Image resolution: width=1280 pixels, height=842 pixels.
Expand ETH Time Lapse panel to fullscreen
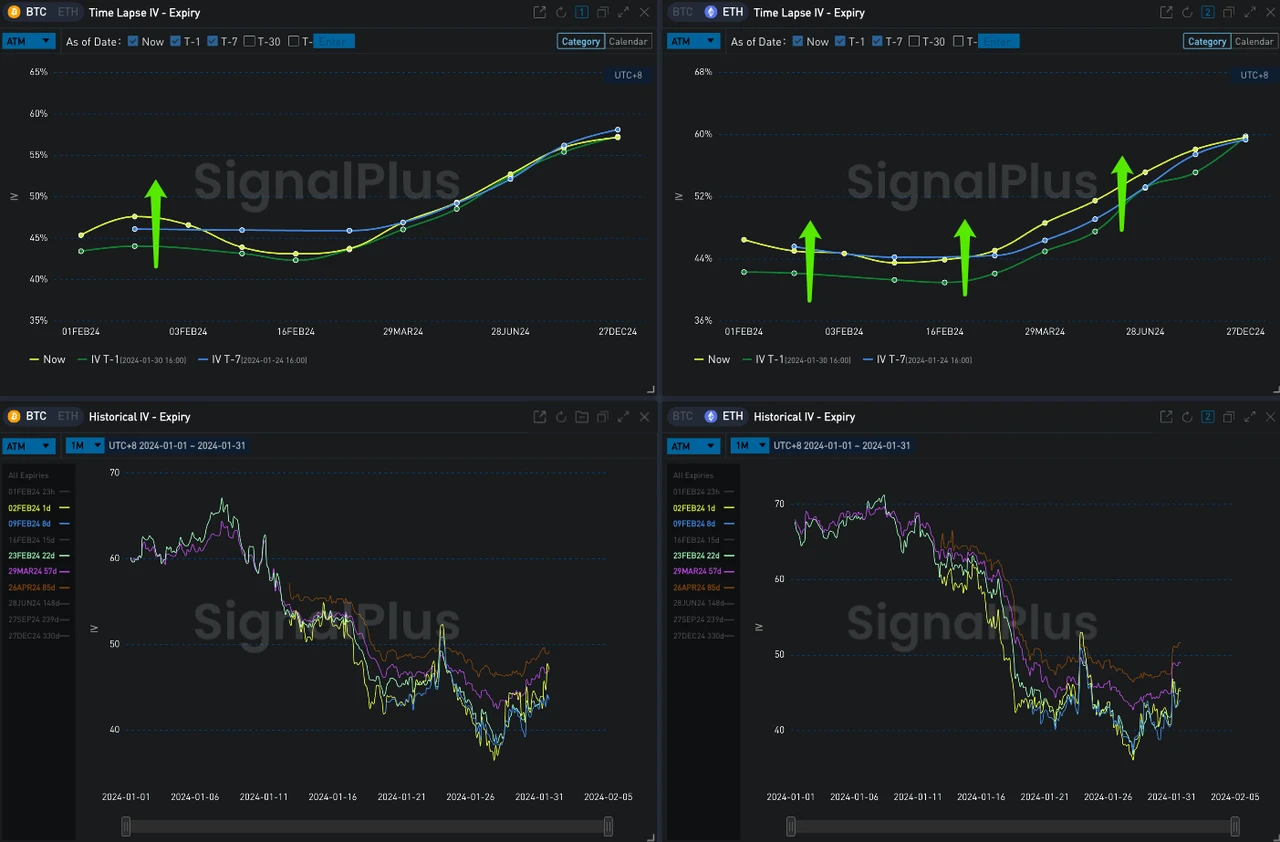[1250, 12]
